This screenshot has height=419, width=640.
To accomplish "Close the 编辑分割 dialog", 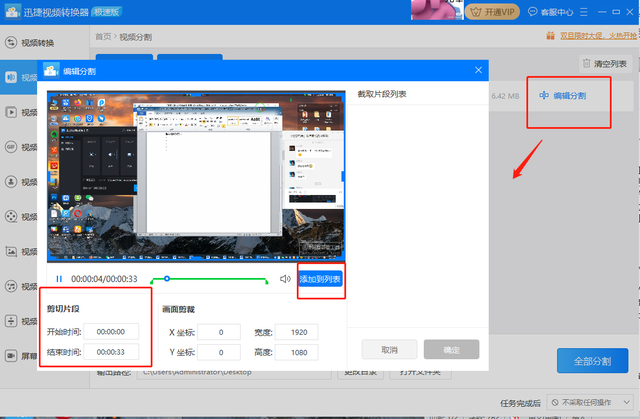I will pos(478,70).
